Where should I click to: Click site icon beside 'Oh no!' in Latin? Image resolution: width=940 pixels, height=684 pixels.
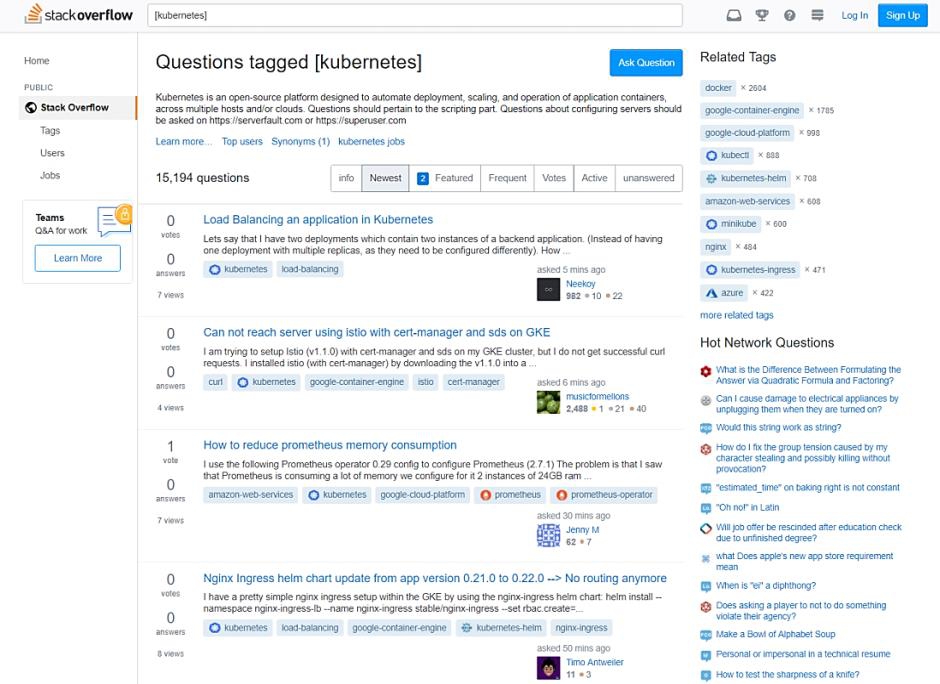click(x=706, y=508)
